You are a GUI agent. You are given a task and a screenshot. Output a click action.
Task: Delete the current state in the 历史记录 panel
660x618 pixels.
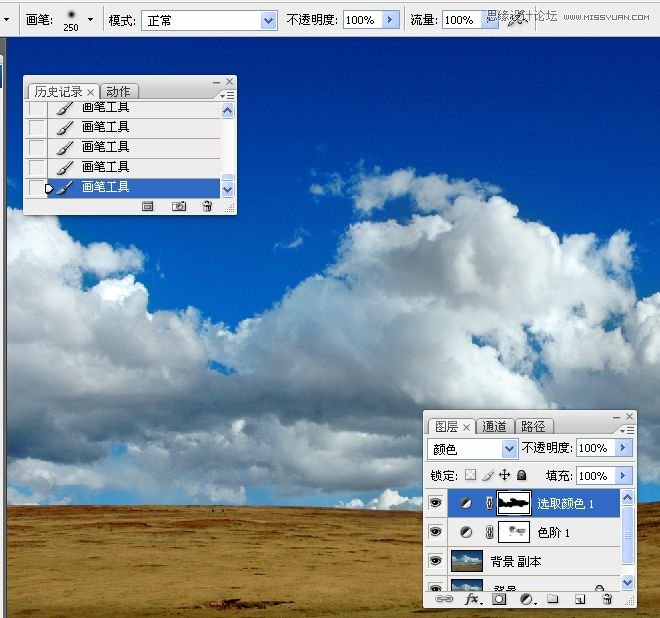point(207,206)
